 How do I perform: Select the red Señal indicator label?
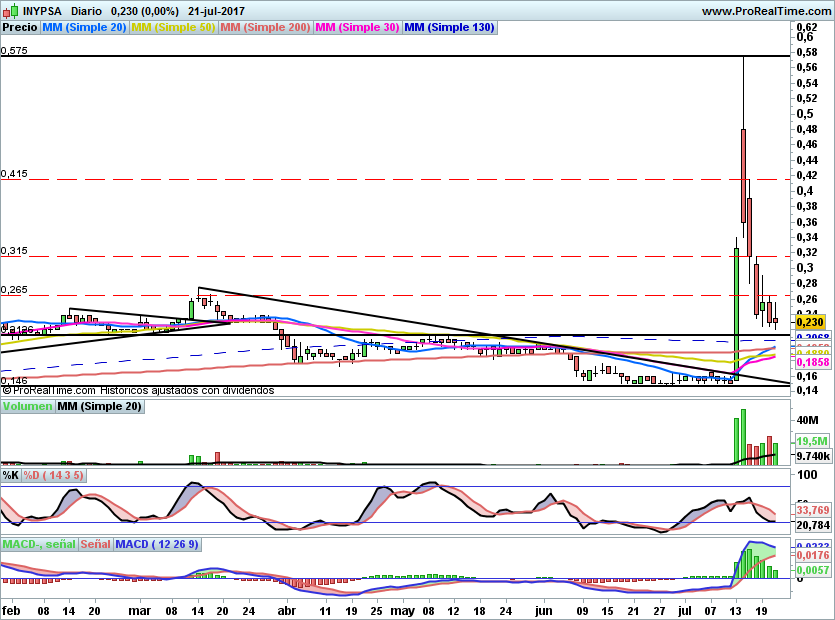tap(95, 544)
